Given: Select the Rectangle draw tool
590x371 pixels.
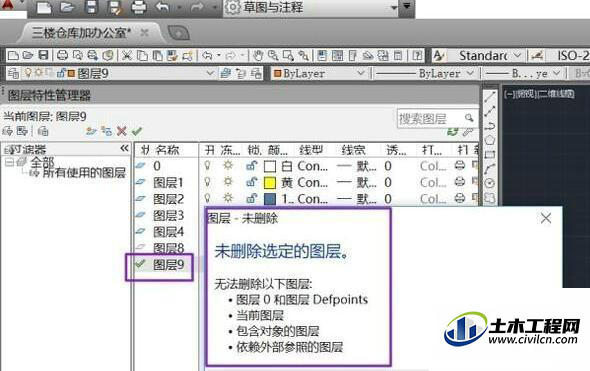Looking at the screenshot, I should pos(490,155).
